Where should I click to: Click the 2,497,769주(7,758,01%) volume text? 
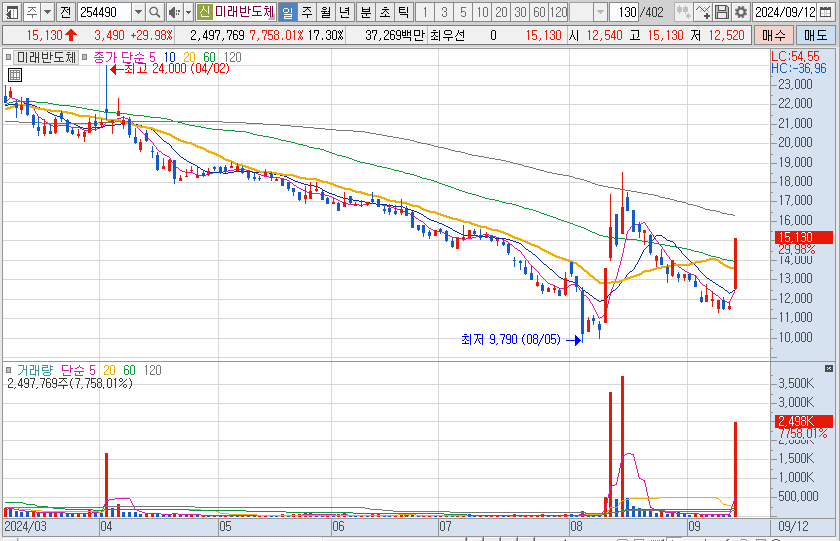coord(70,384)
